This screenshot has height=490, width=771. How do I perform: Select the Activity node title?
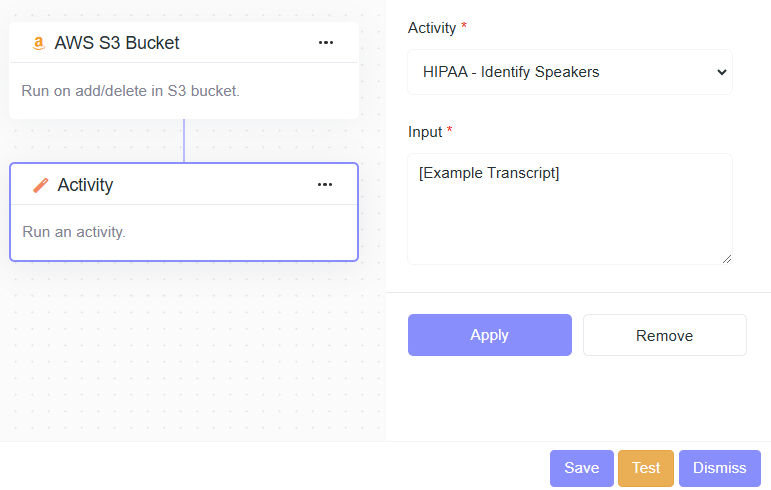85,185
